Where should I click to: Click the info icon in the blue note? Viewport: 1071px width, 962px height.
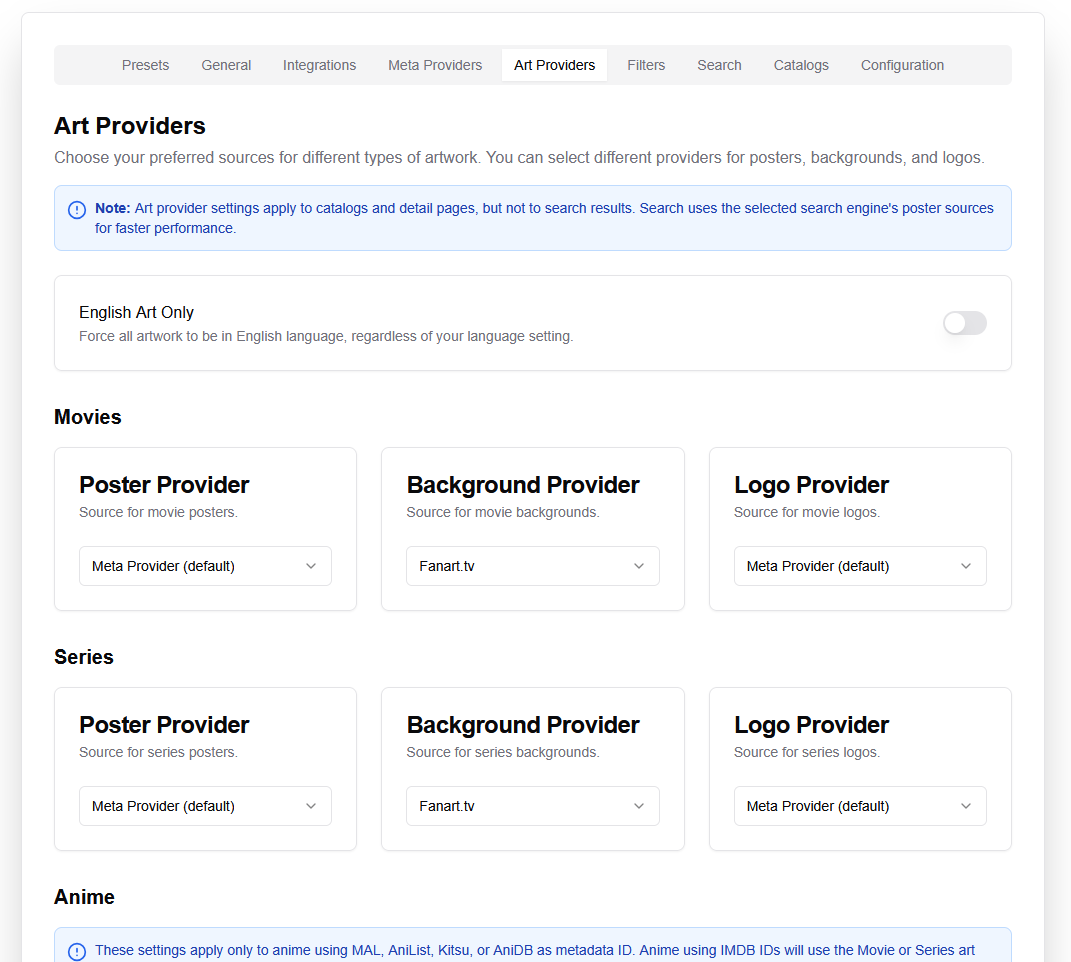(76, 210)
